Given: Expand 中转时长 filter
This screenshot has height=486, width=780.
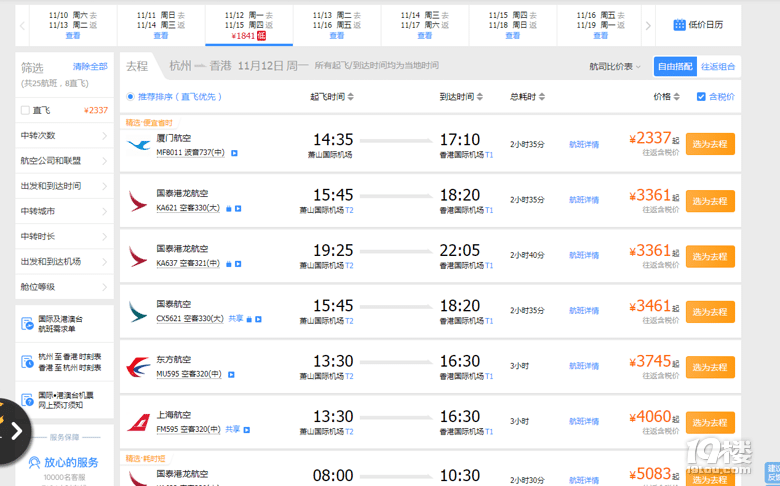Looking at the screenshot, I should tap(65, 236).
